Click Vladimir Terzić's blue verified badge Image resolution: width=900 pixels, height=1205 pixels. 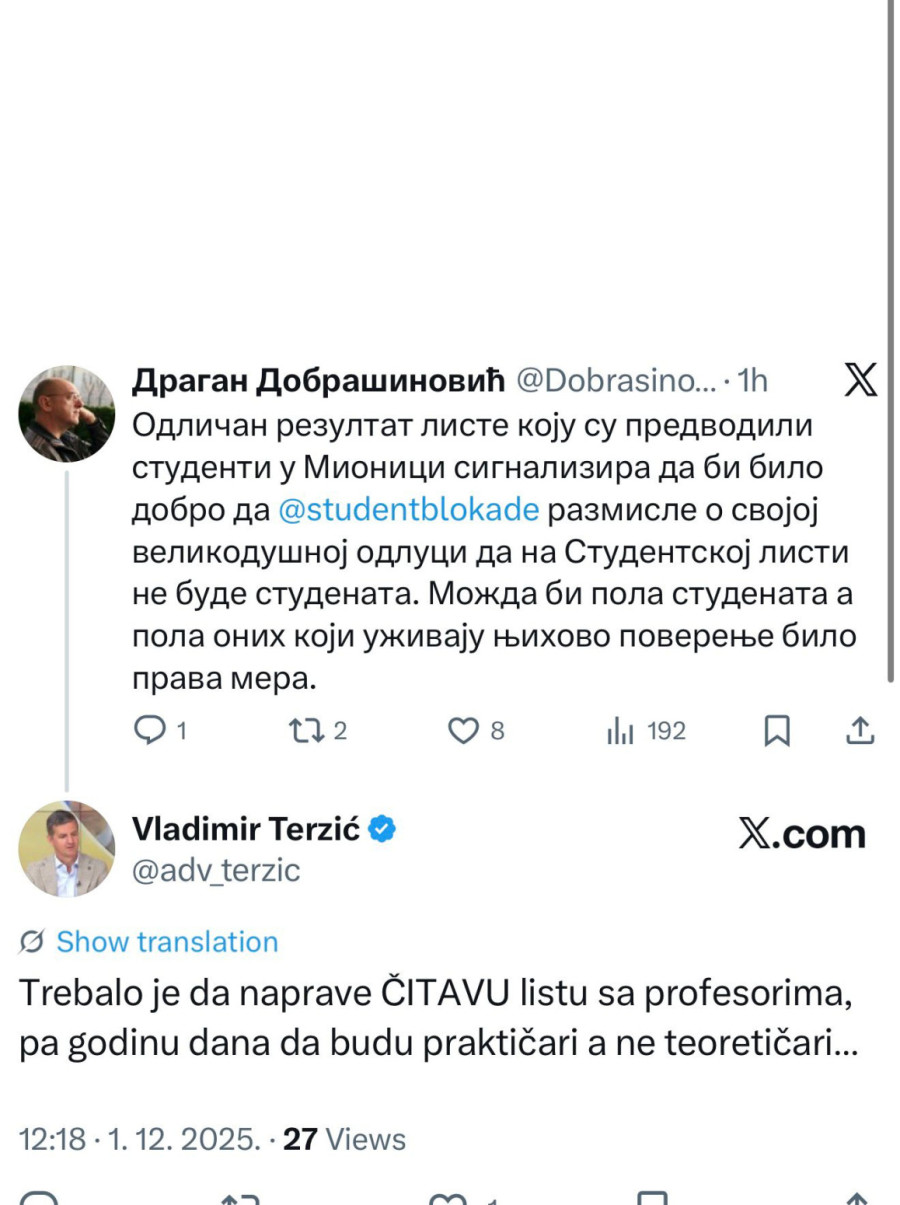tap(383, 827)
